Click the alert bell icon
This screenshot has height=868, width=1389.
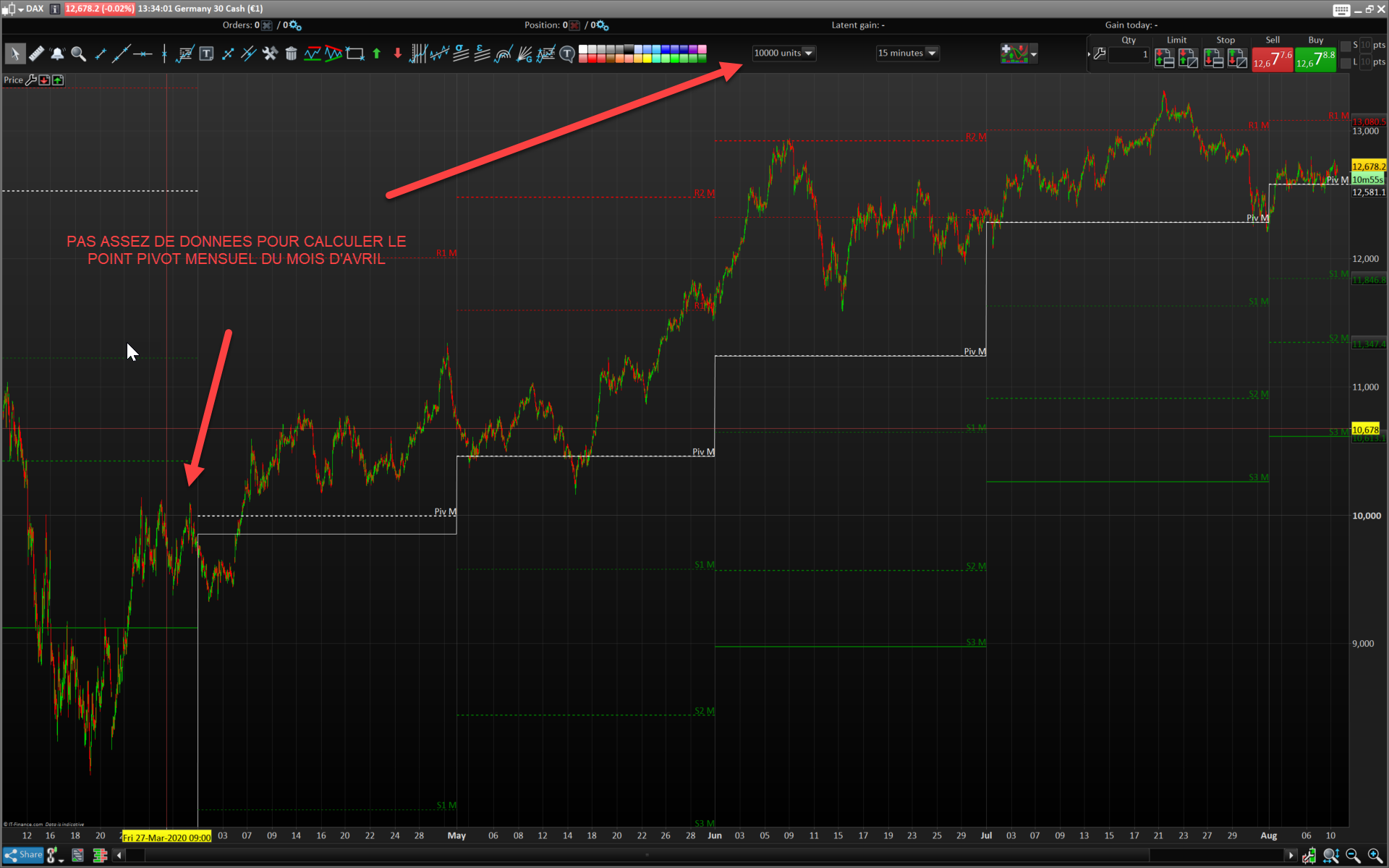tap(57, 54)
